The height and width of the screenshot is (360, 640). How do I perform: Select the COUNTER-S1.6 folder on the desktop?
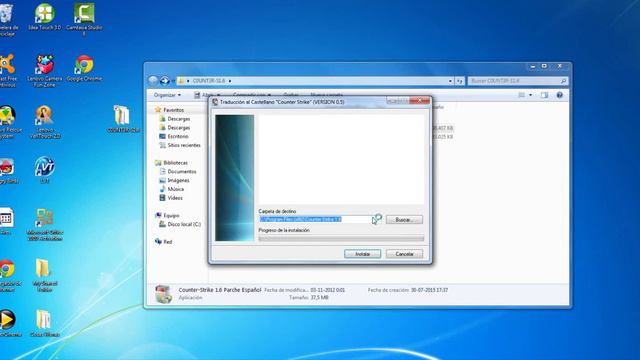tap(122, 119)
